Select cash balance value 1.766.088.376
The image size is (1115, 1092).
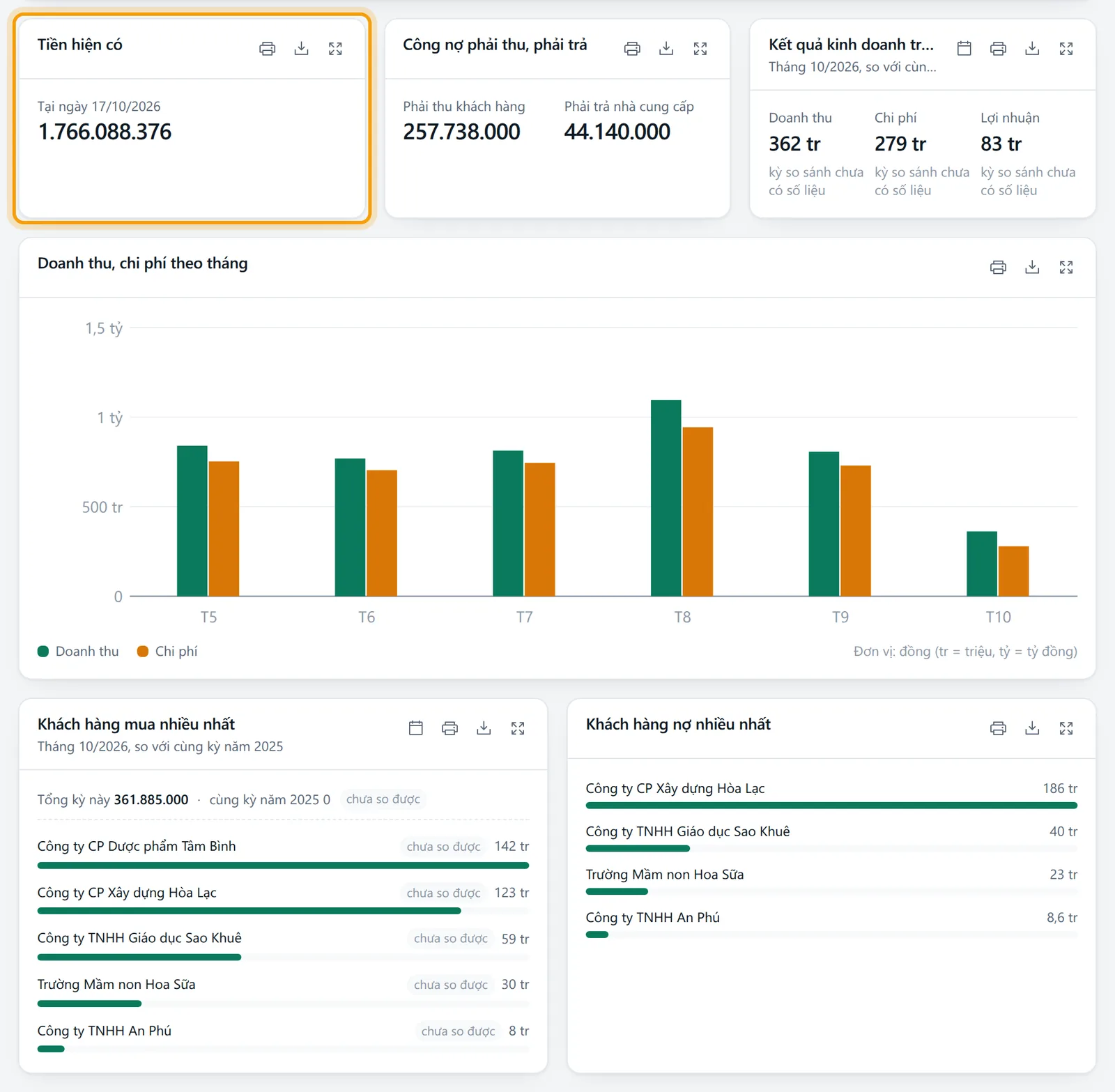click(105, 132)
